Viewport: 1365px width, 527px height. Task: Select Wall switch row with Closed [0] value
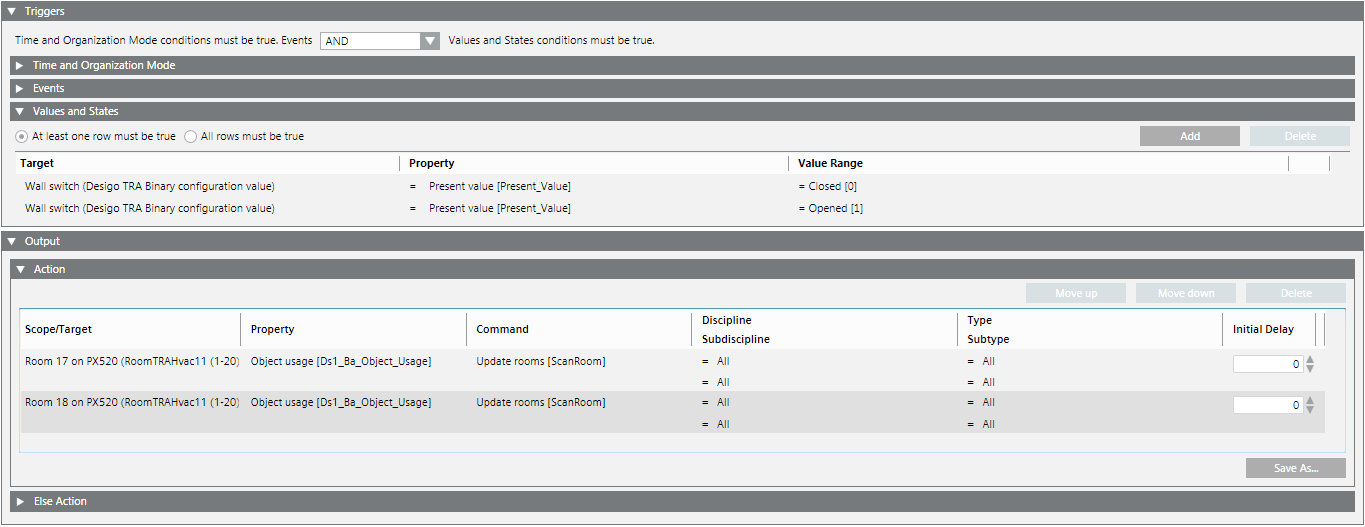tap(150, 186)
